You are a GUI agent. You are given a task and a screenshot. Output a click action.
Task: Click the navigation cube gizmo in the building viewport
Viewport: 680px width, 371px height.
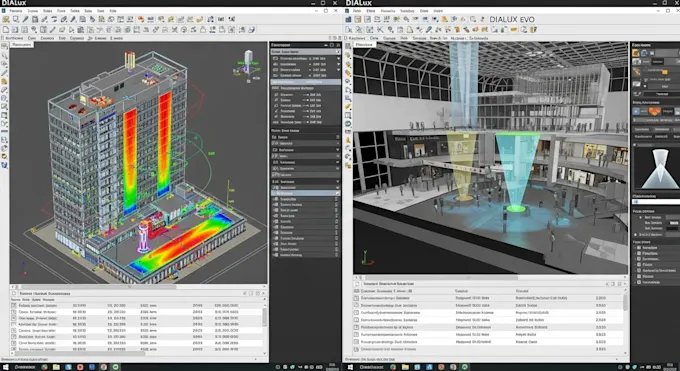pos(248,65)
